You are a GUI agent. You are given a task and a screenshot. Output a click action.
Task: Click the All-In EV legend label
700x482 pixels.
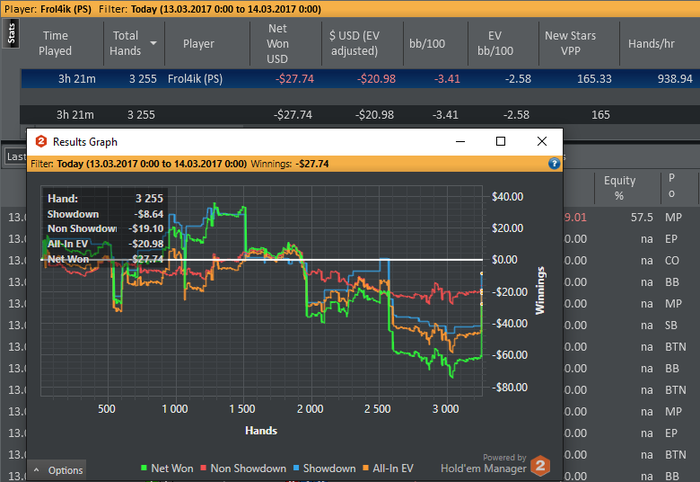(x=393, y=468)
